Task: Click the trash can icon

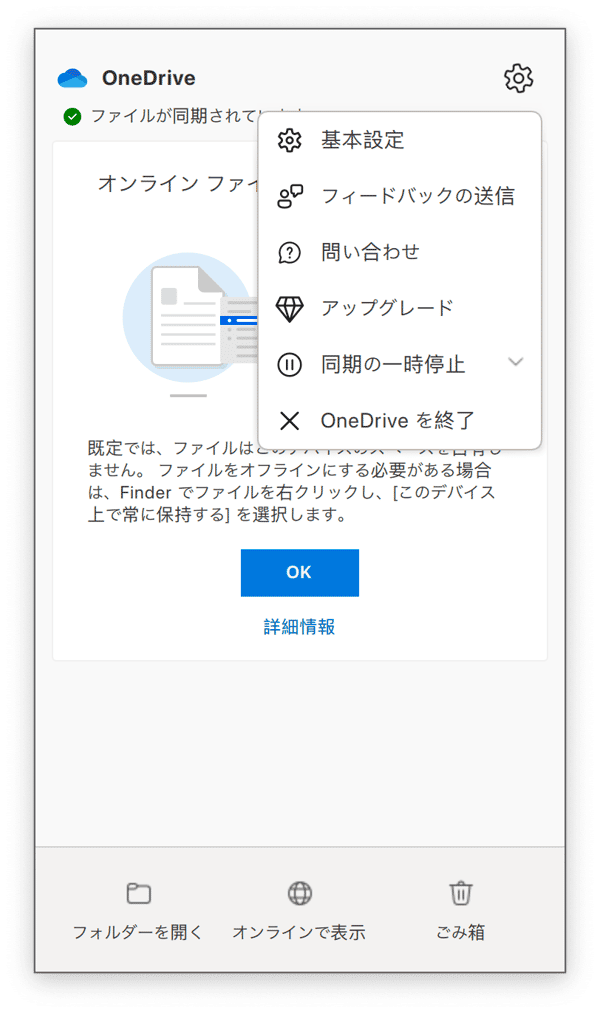Action: 460,893
